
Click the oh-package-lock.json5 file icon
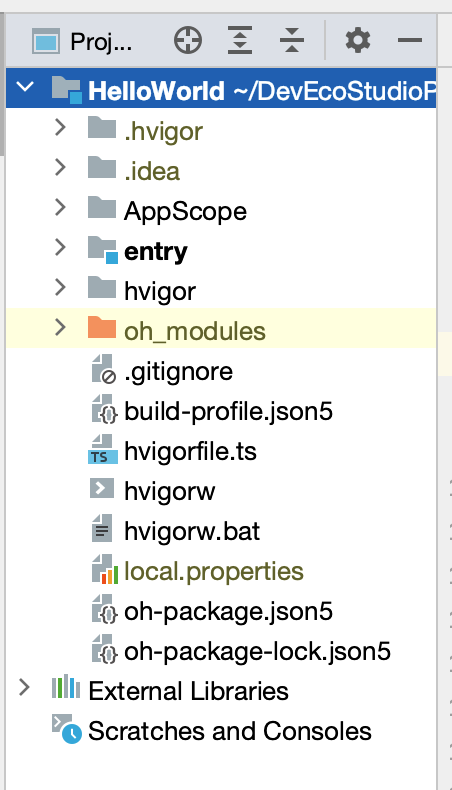104,649
